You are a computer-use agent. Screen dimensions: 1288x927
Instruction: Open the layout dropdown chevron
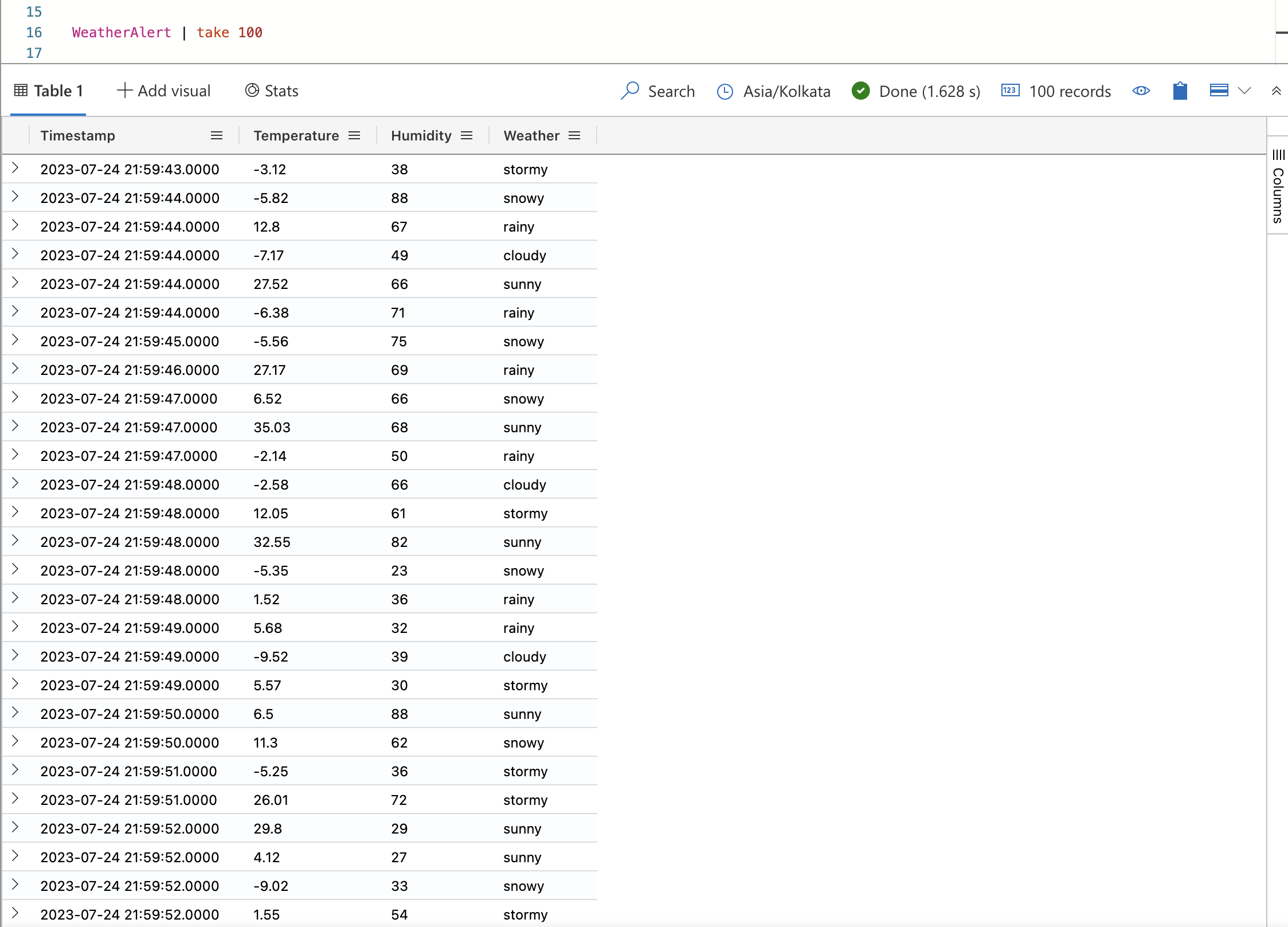click(1245, 91)
